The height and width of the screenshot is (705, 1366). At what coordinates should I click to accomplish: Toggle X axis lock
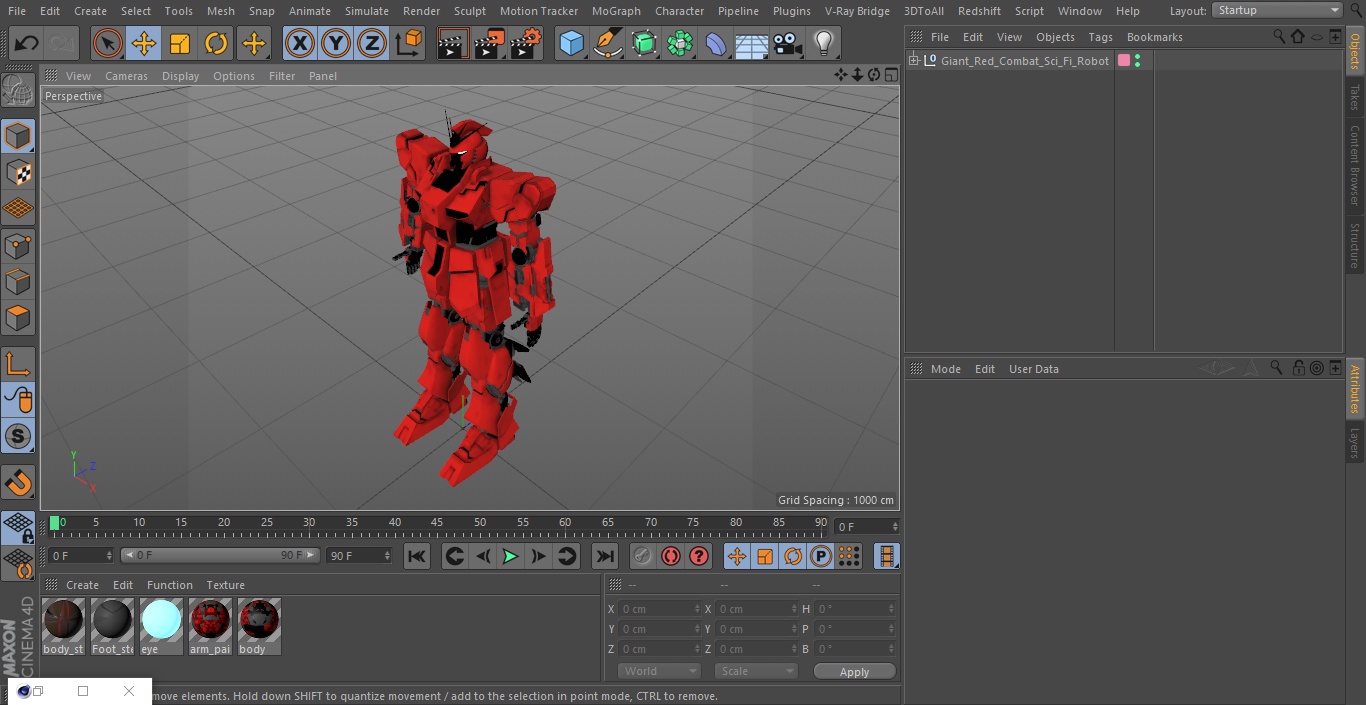click(300, 43)
